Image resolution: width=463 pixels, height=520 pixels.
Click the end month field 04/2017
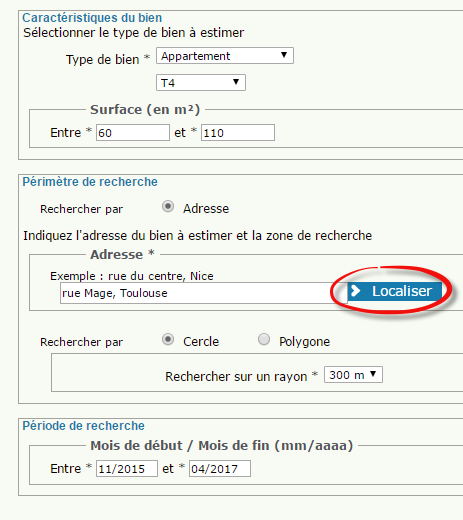click(x=220, y=469)
